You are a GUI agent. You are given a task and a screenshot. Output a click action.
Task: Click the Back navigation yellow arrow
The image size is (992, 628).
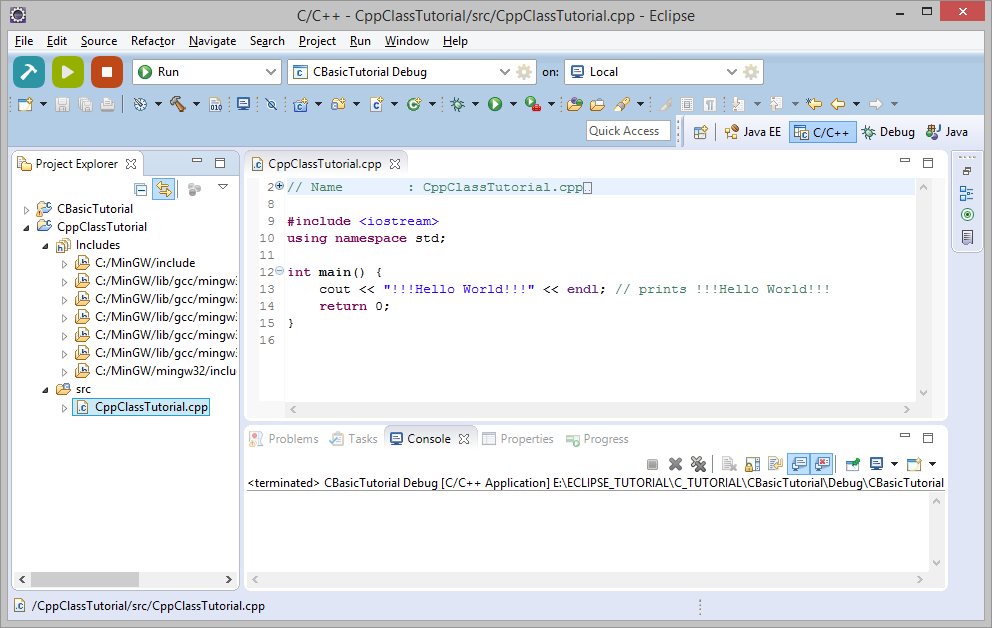coord(838,104)
